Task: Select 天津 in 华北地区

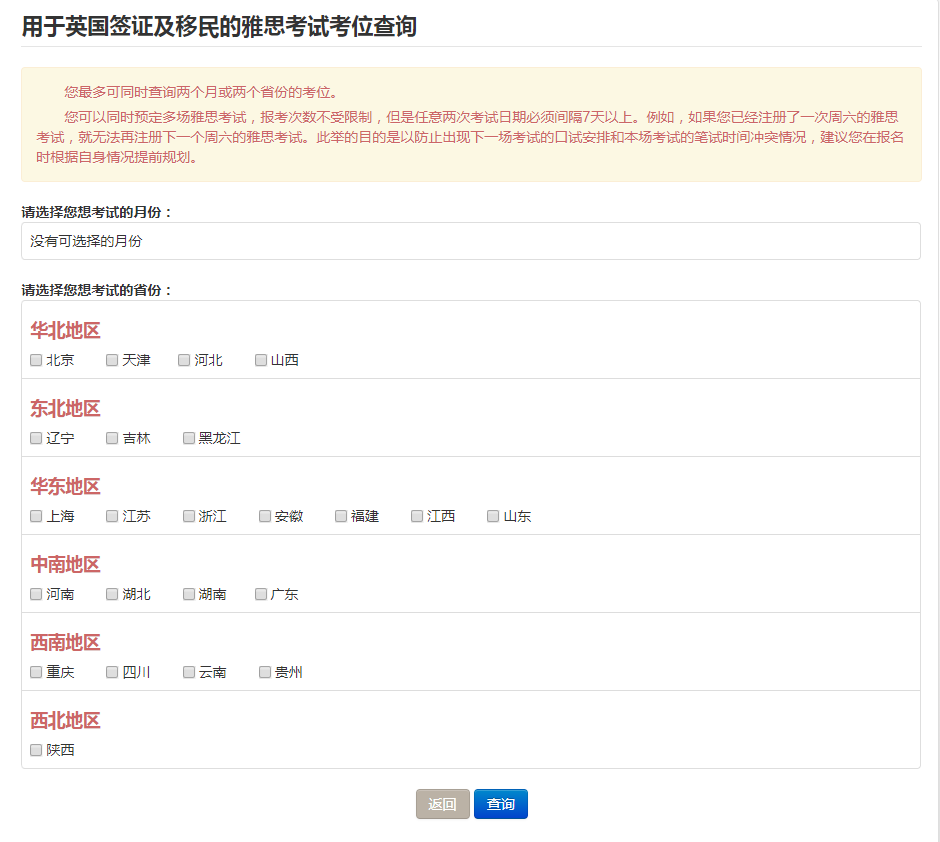Action: [112, 360]
